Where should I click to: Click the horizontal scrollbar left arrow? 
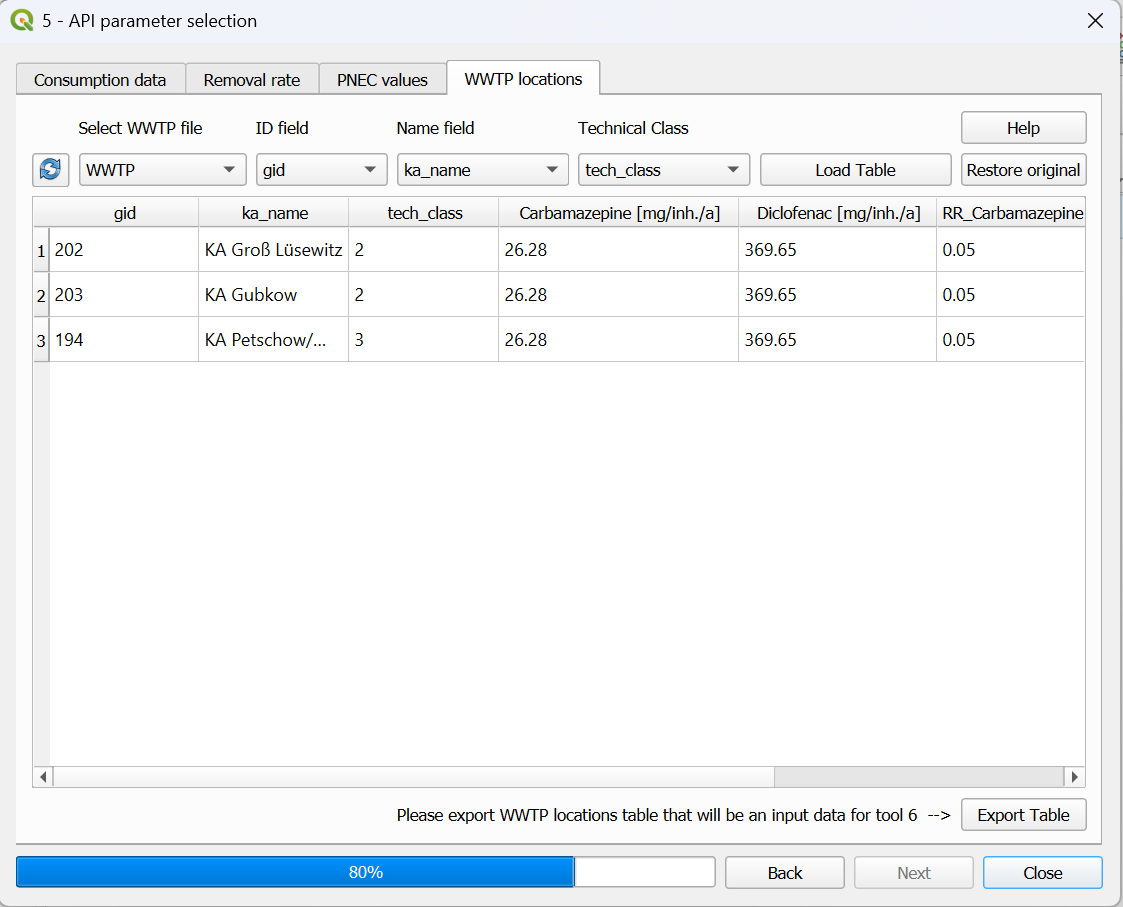(x=43, y=777)
